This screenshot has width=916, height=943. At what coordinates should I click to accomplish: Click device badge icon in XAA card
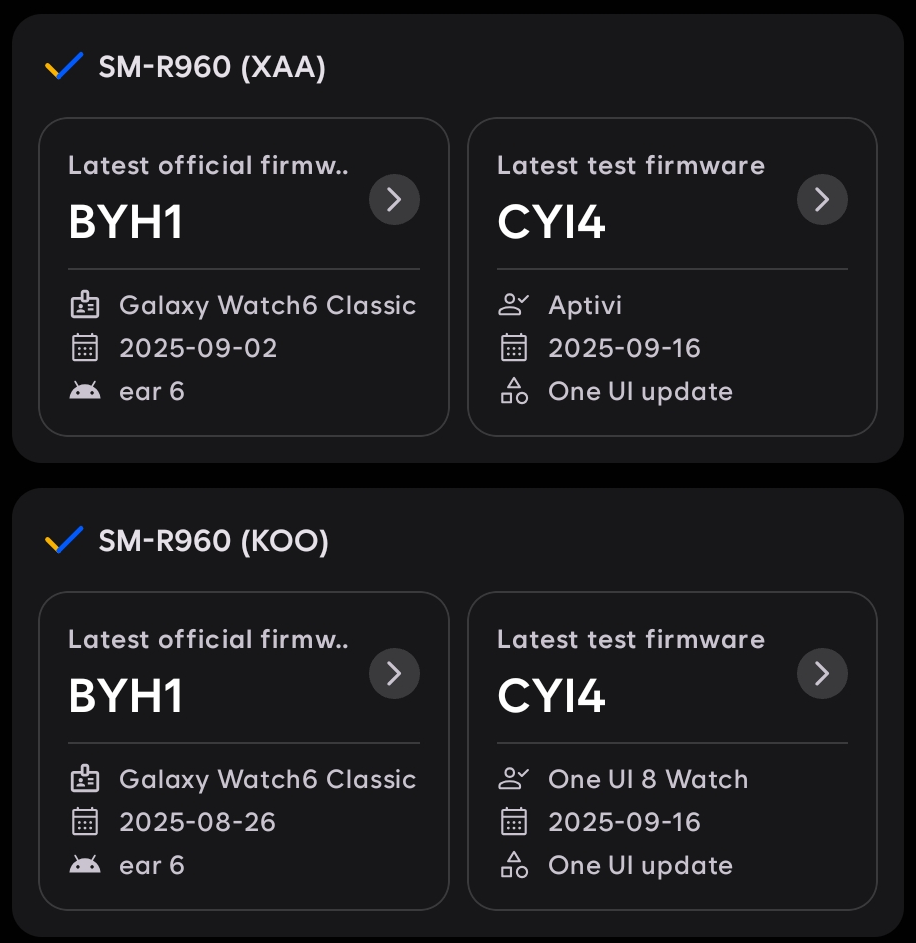click(x=85, y=305)
